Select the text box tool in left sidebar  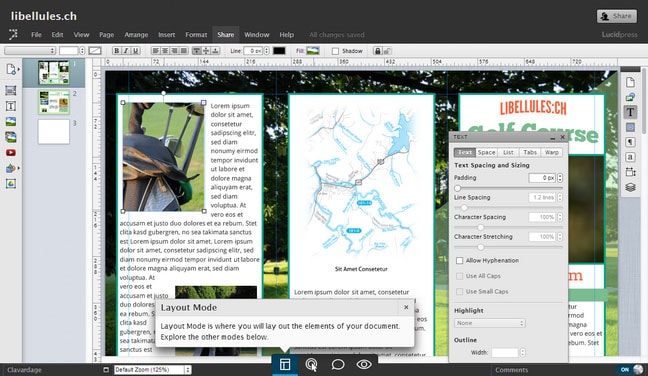[11, 106]
